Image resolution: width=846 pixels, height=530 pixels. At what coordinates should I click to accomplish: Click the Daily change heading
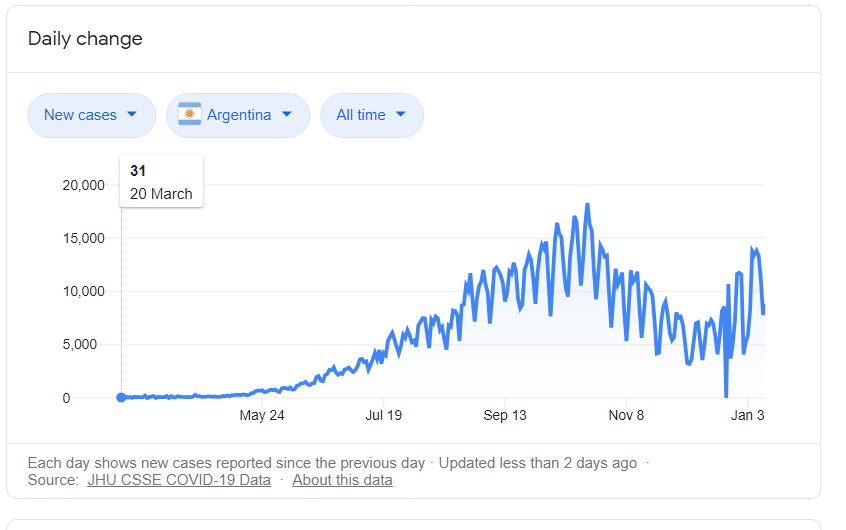85,39
